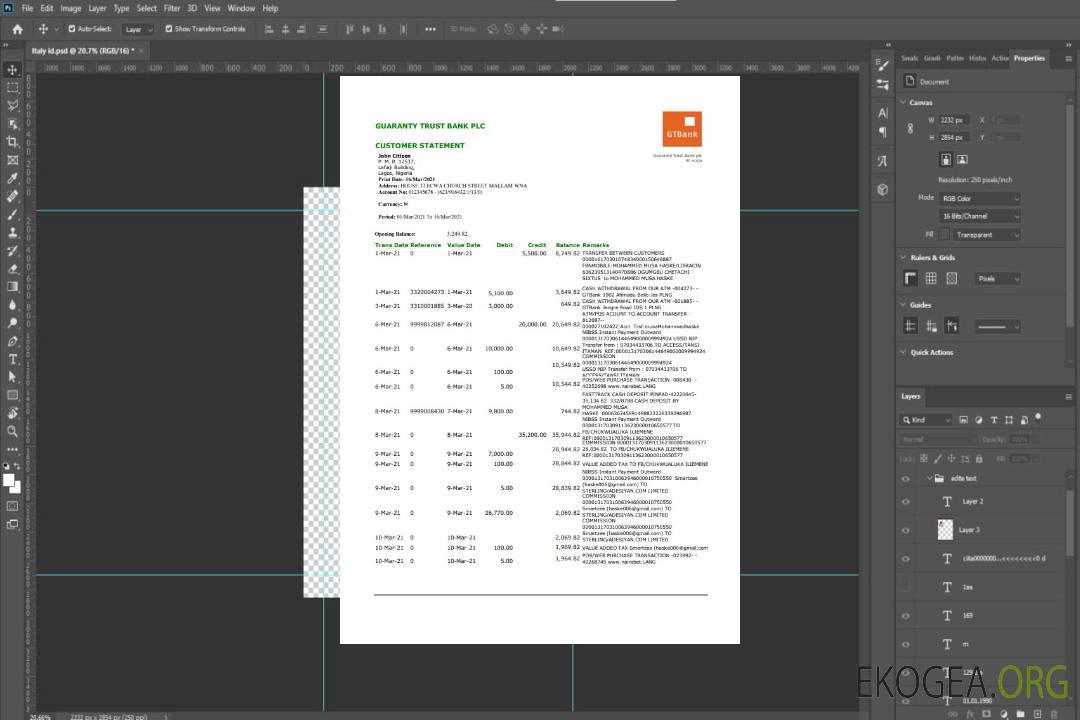Collapse the 'edite text' layer group
Screen dimensions: 1080x720
coord(929,478)
